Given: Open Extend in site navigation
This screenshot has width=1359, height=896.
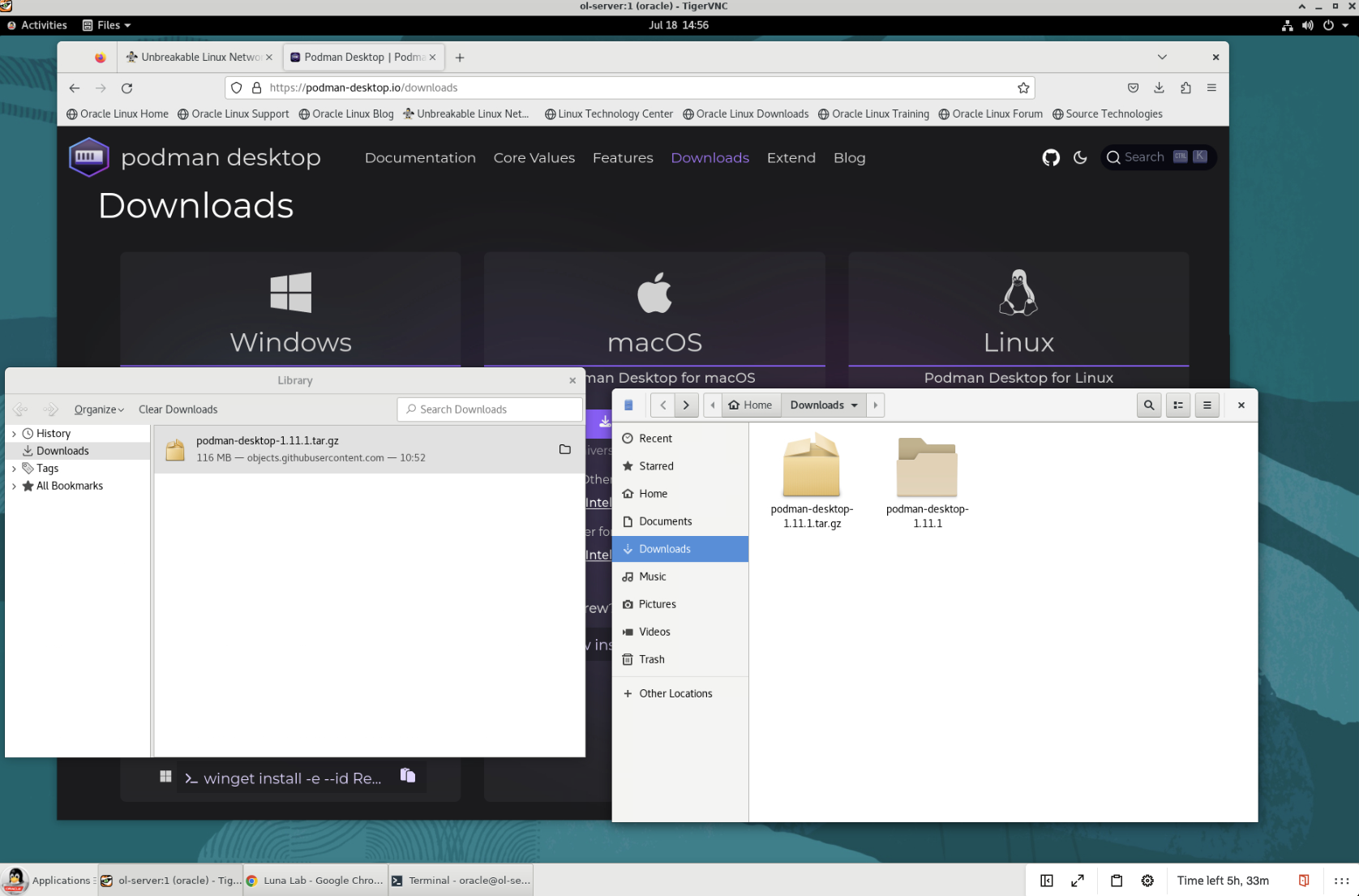Looking at the screenshot, I should pos(791,158).
